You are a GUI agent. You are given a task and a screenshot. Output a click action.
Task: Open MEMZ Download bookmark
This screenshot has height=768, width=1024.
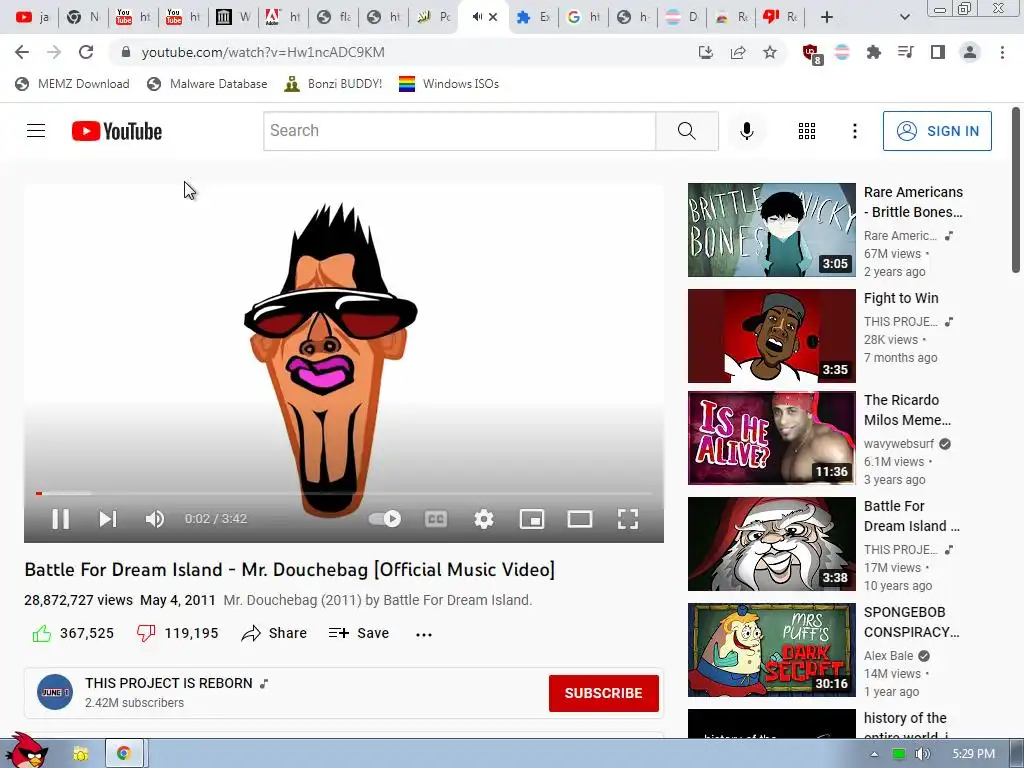tap(72, 84)
